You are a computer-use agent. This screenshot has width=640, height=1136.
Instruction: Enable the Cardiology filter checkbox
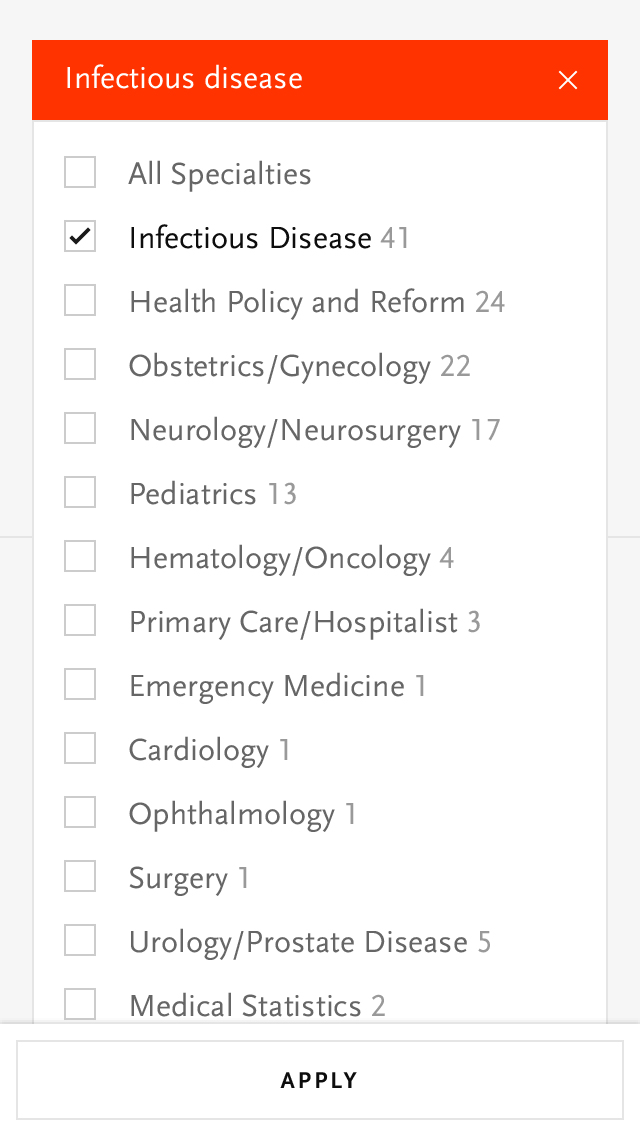80,749
